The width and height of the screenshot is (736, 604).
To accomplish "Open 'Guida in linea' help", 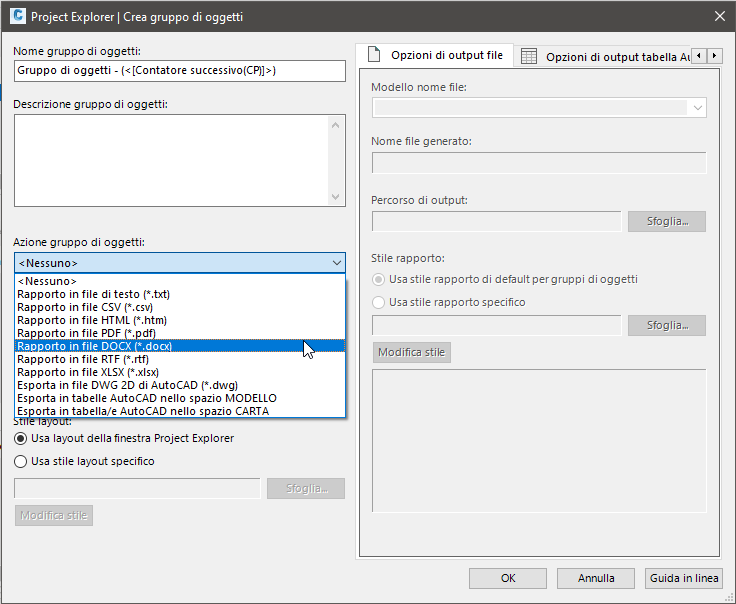I will [684, 578].
